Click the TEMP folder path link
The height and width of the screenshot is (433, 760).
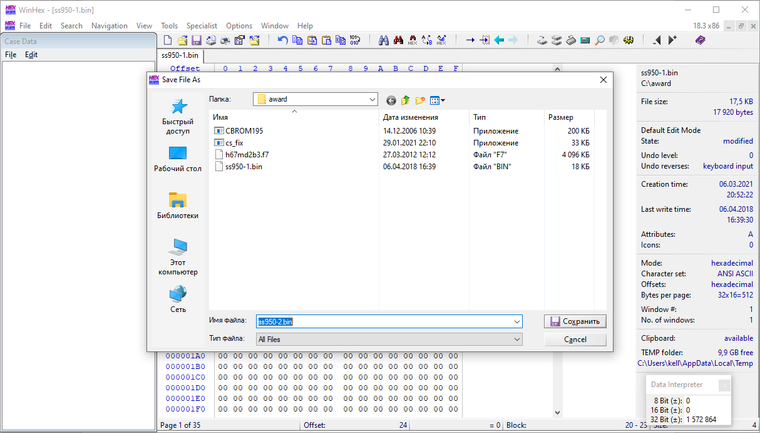(x=695, y=363)
